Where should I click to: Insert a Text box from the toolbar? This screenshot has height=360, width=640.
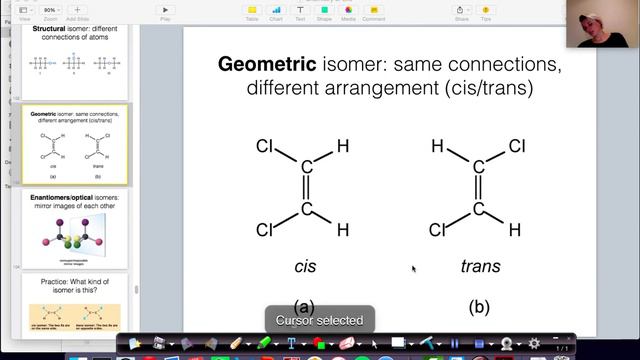(300, 10)
